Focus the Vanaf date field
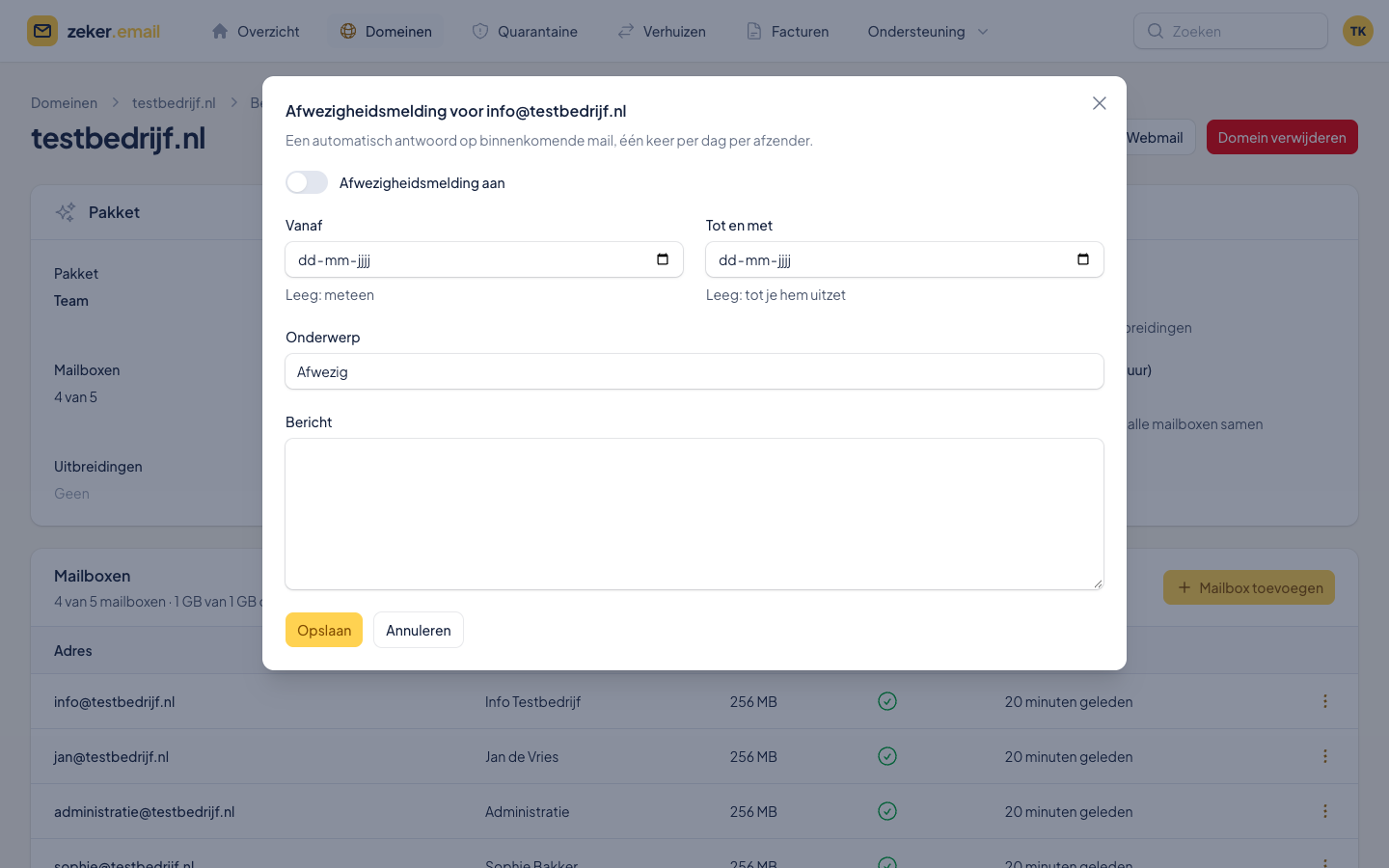1389x868 pixels. tap(484, 259)
